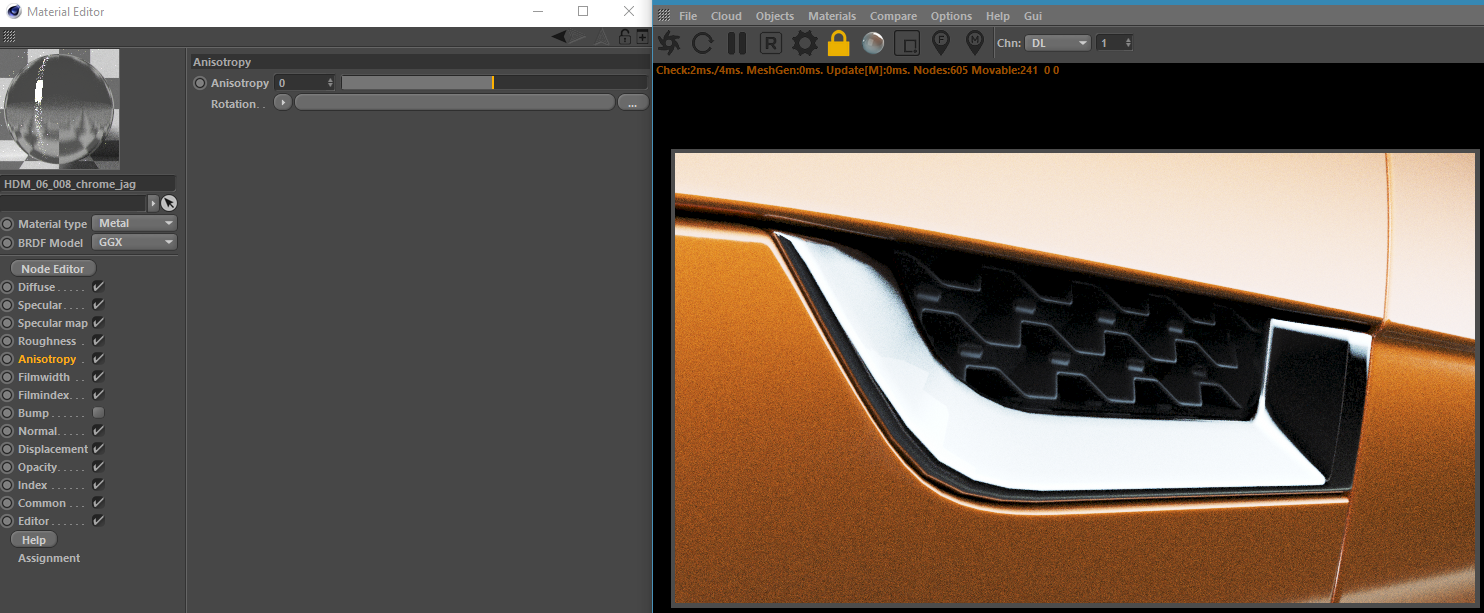Viewport: 1484px width, 613px height.
Task: Toggle the Filmindex checkbox
Action: [x=98, y=395]
